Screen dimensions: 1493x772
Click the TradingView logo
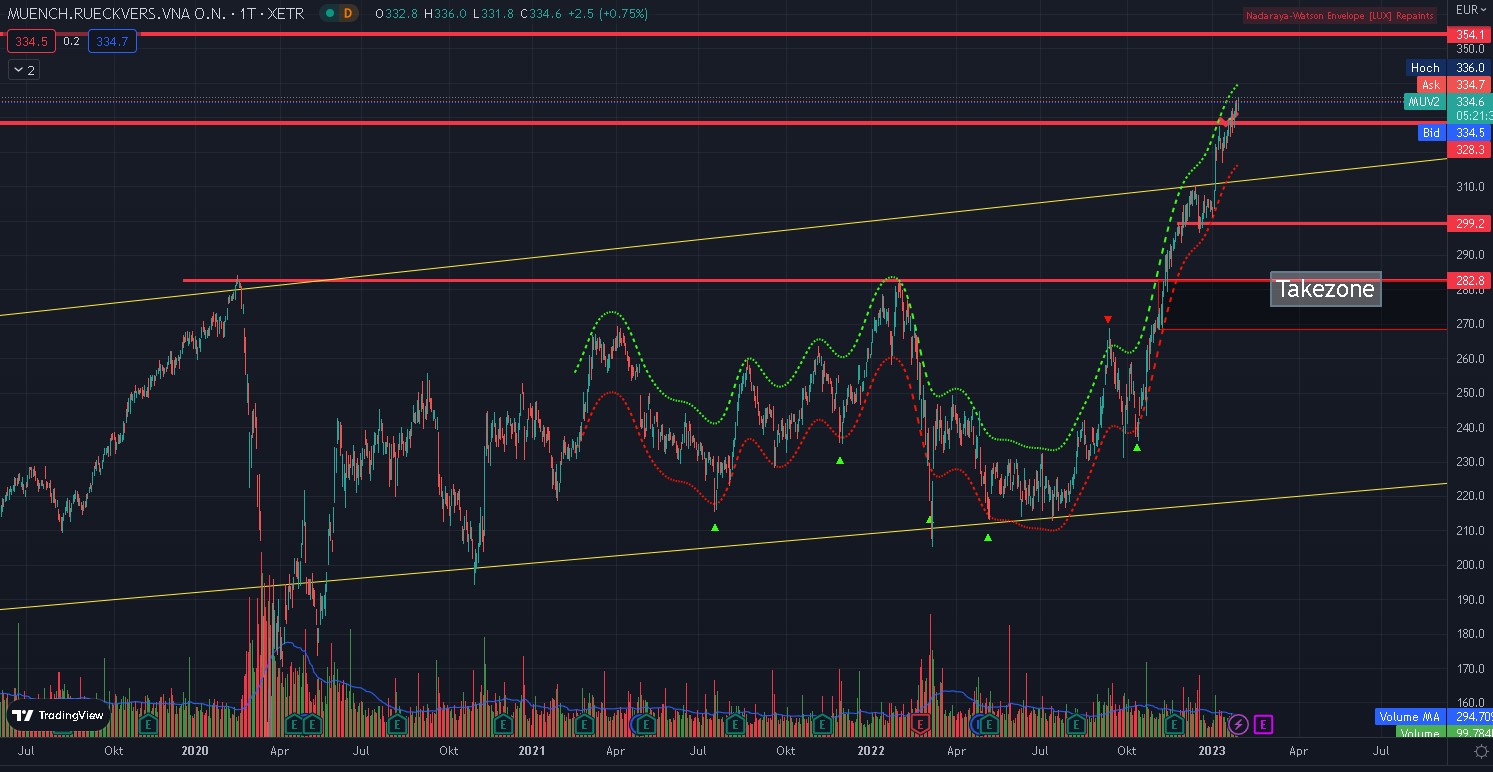click(x=58, y=715)
